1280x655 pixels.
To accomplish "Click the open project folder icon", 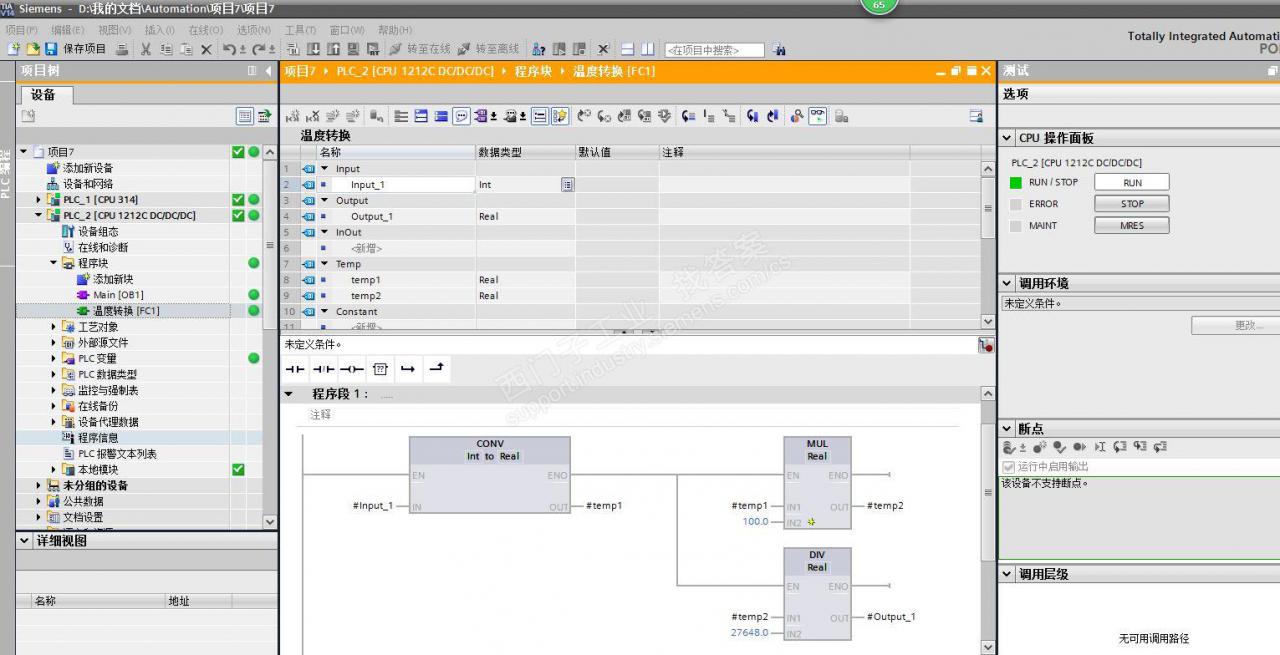I will [x=32, y=49].
